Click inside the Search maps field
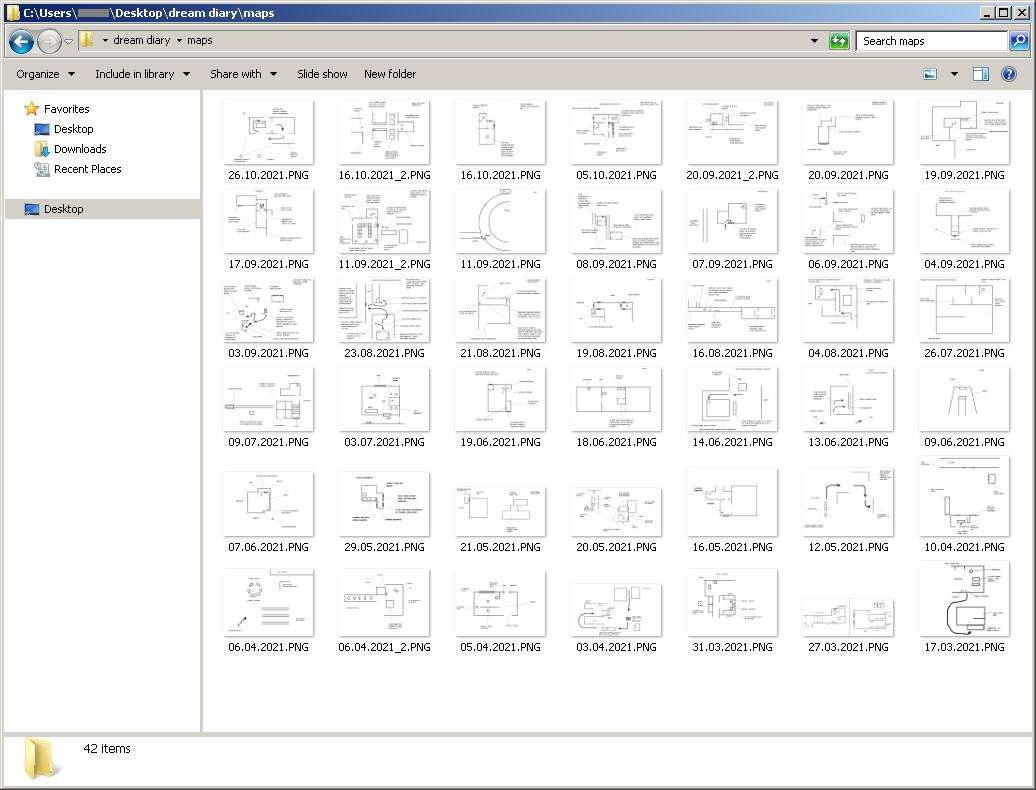 point(930,41)
